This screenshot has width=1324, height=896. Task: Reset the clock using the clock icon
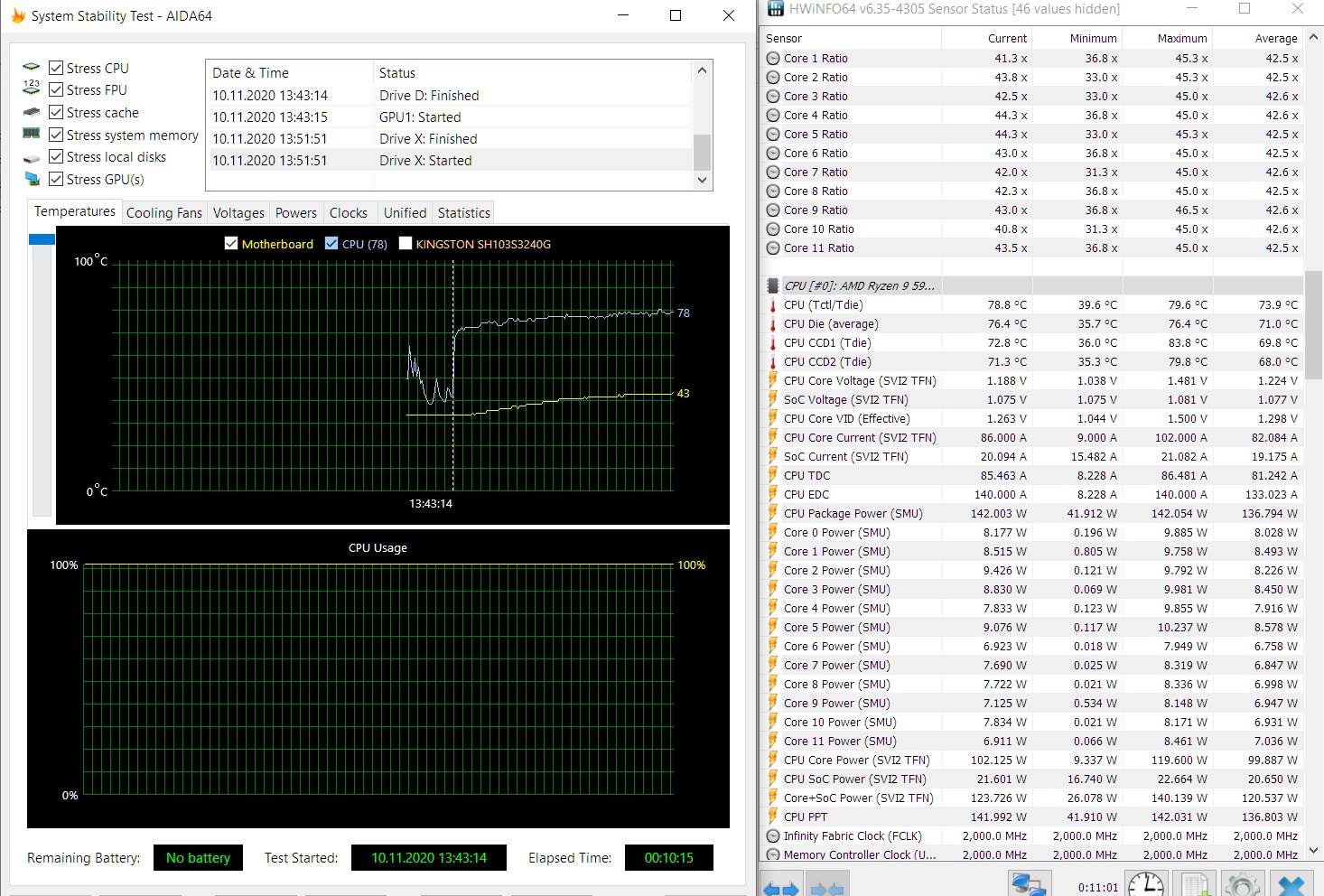tap(1145, 885)
